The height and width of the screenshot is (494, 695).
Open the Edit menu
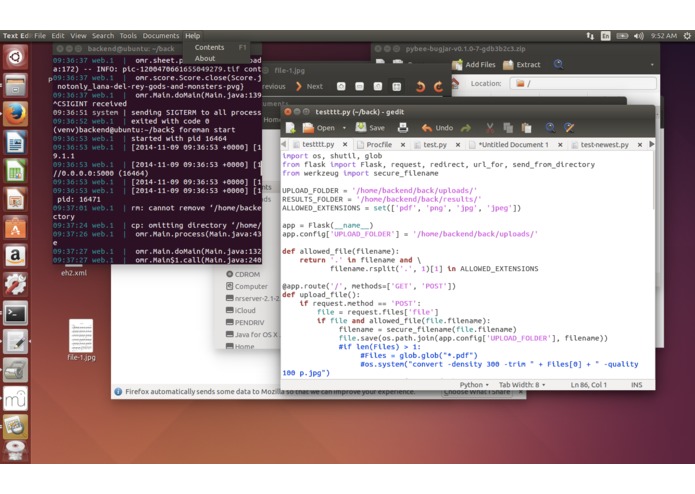click(58, 36)
